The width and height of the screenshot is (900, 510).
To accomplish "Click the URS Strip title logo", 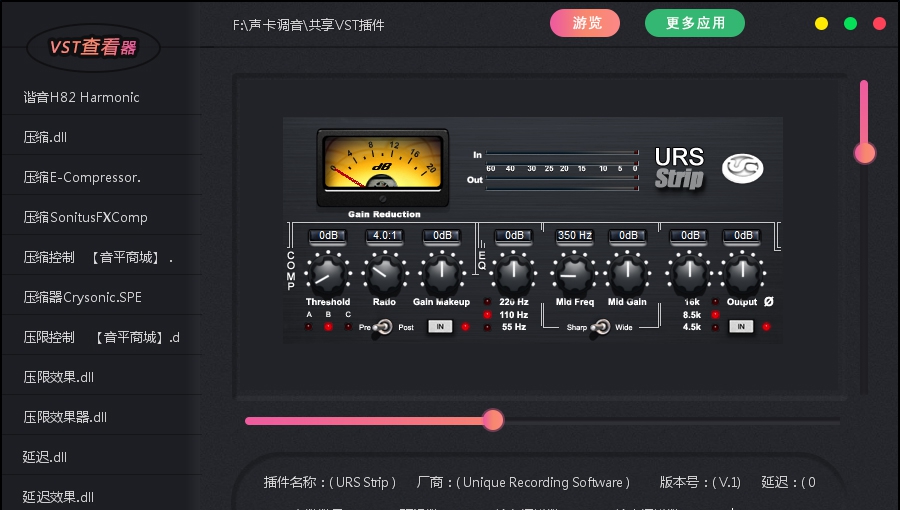I will 680,168.
